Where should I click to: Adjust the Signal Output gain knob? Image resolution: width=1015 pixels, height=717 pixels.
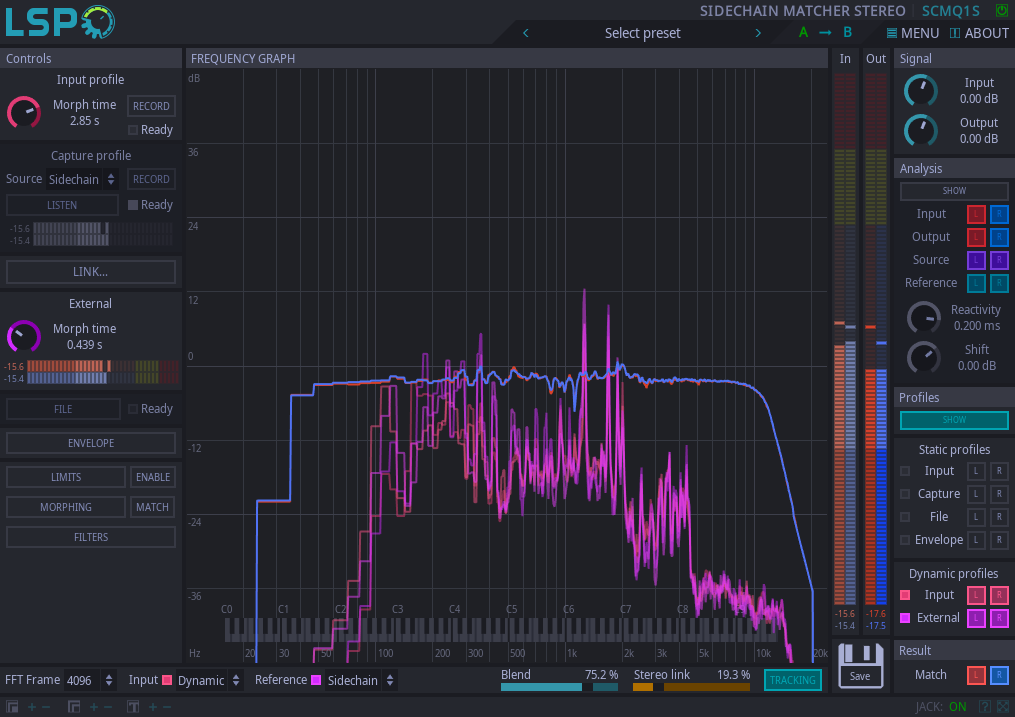pyautogui.click(x=920, y=130)
